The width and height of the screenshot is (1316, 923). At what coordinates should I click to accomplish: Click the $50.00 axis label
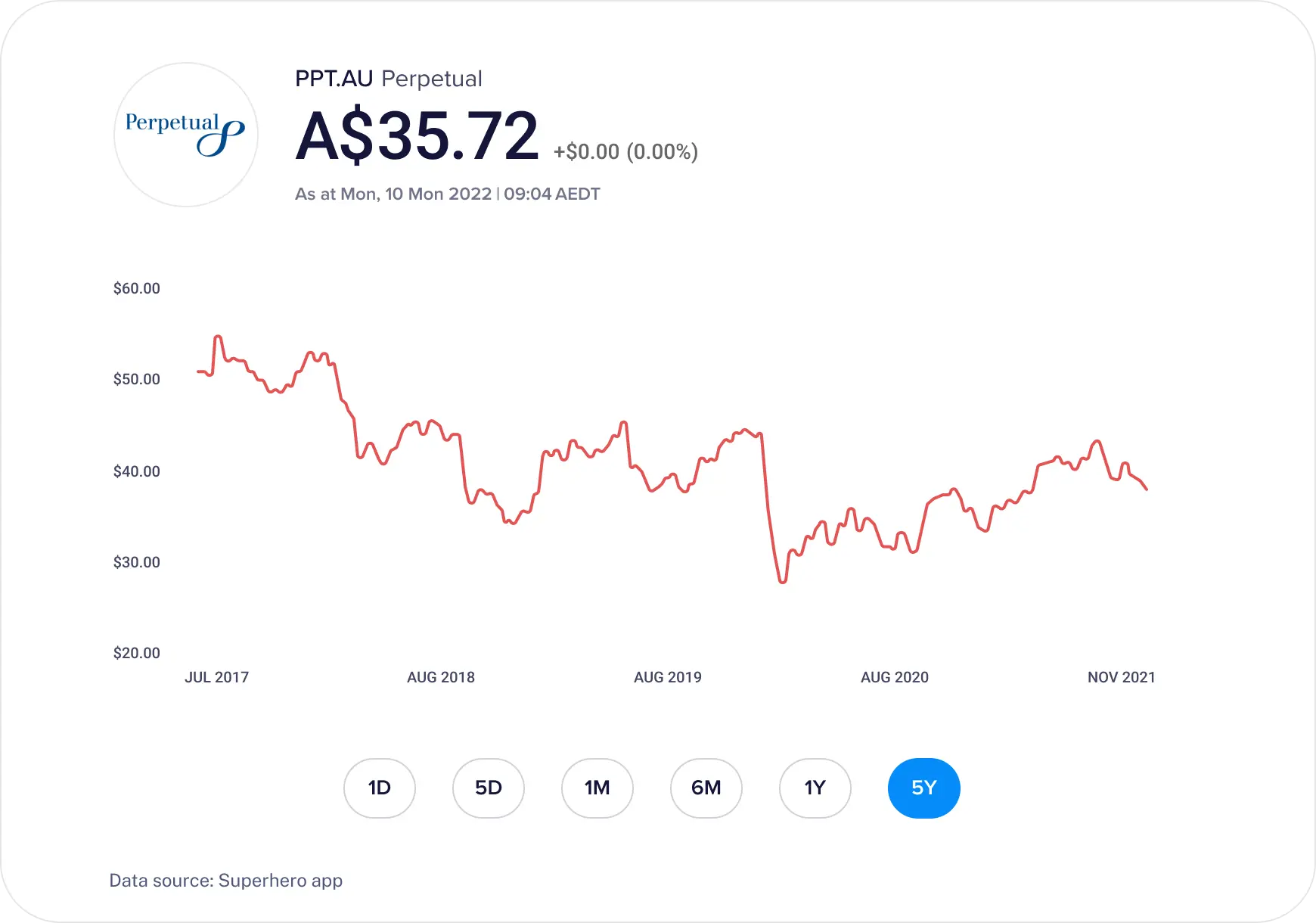pos(137,379)
